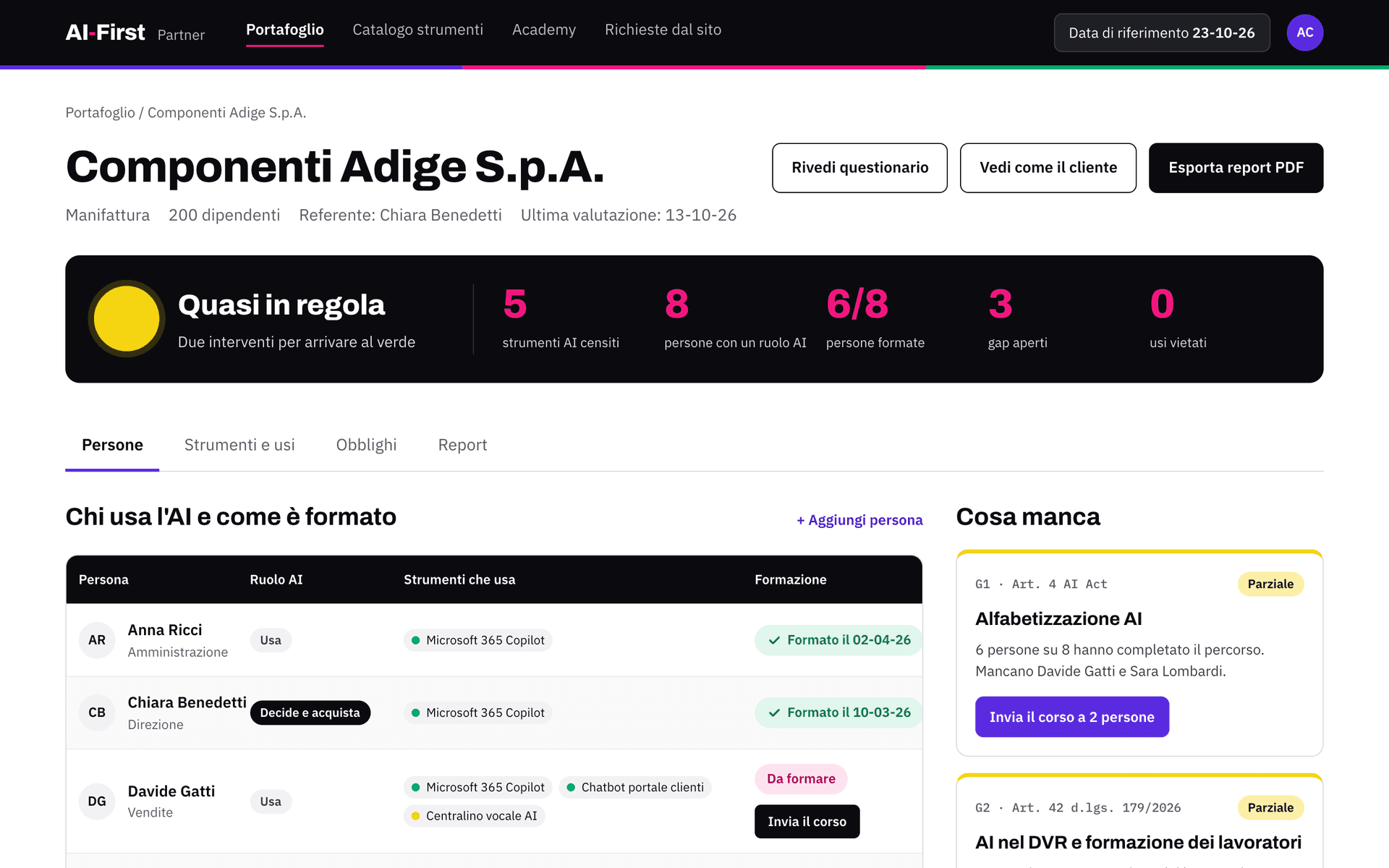Click the DG avatar for Davide Gatti
The width and height of the screenshot is (1389, 868).
coord(97,801)
